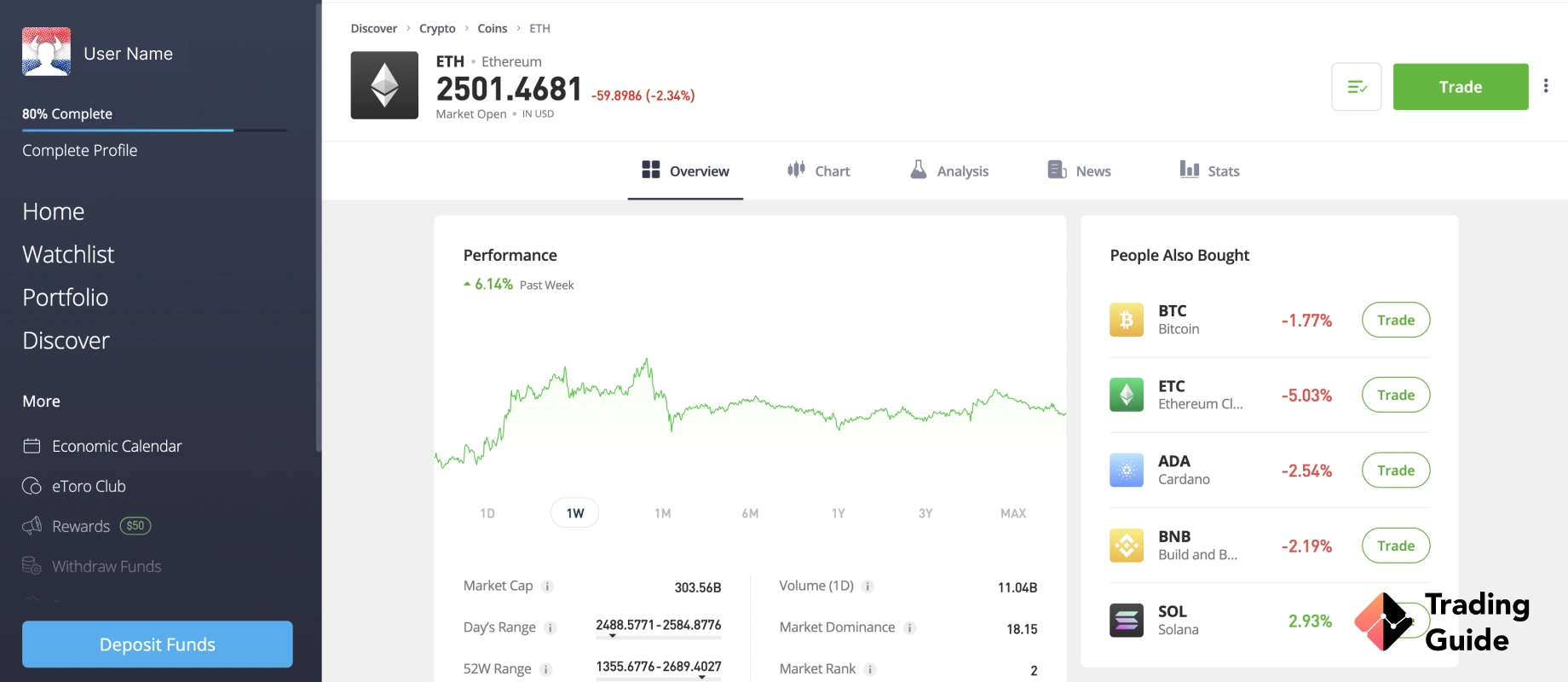The height and width of the screenshot is (682, 1568).
Task: Trade ADA Cardano button
Action: (1396, 470)
